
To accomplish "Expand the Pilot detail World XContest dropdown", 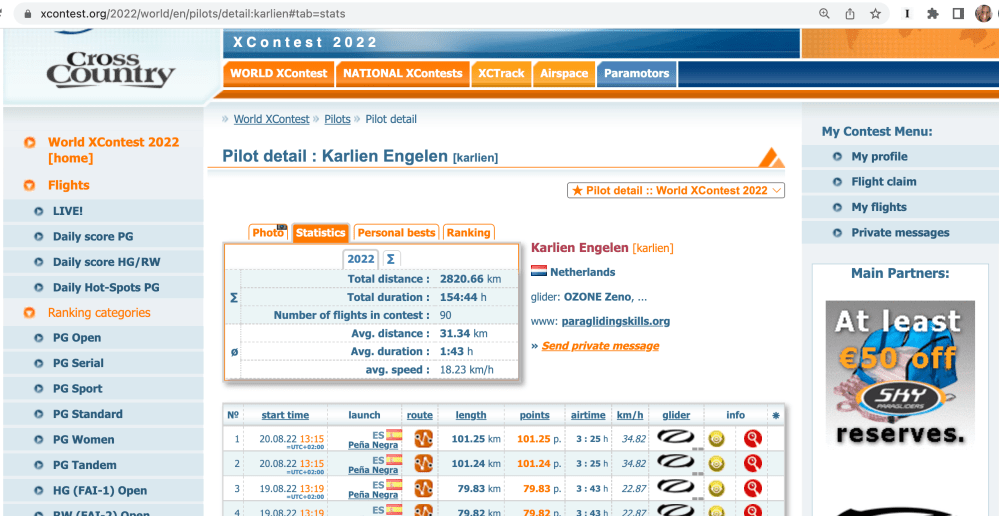I will tap(676, 190).
